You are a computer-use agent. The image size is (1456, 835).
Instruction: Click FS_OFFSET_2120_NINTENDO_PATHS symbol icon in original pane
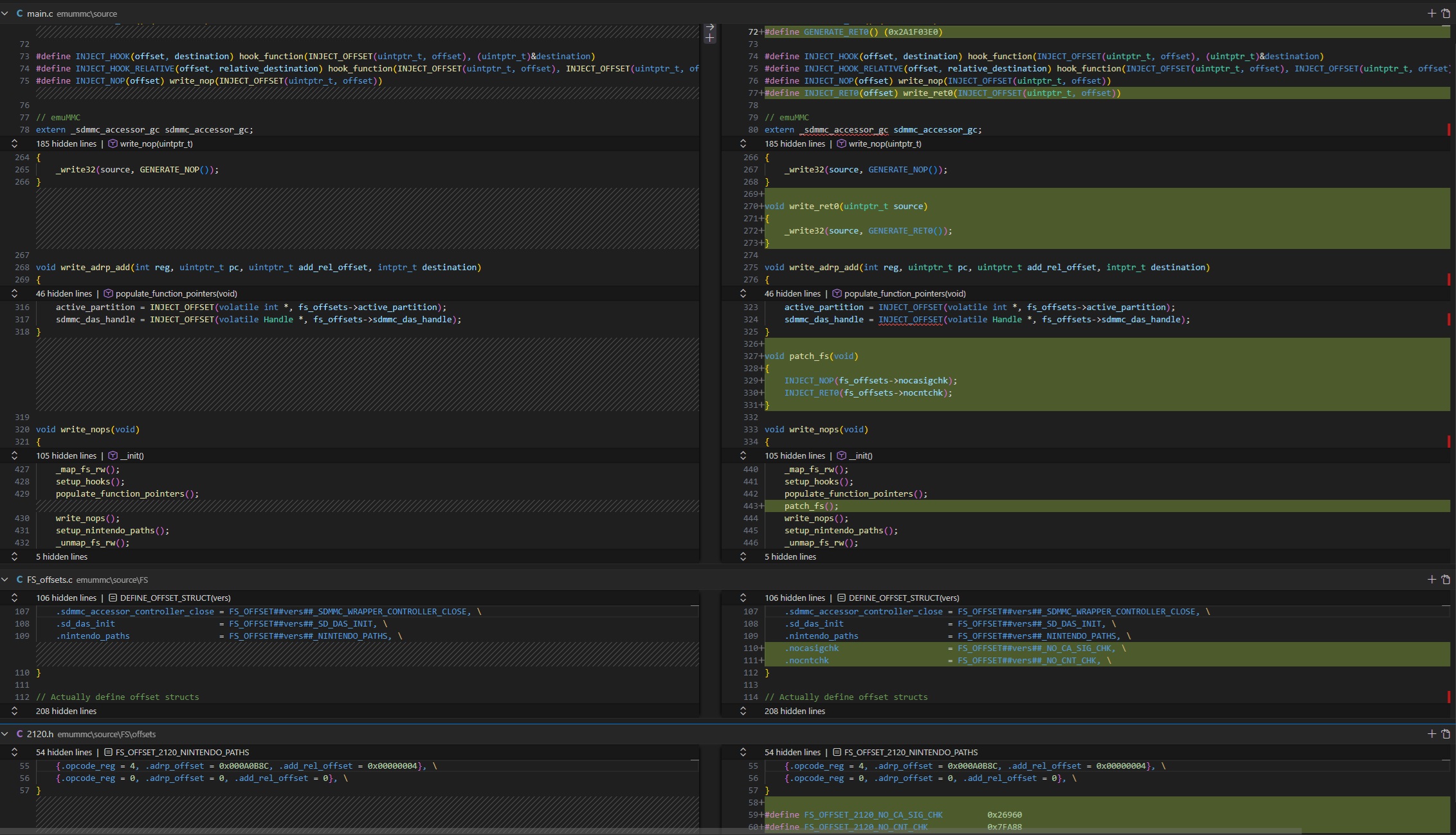click(108, 752)
